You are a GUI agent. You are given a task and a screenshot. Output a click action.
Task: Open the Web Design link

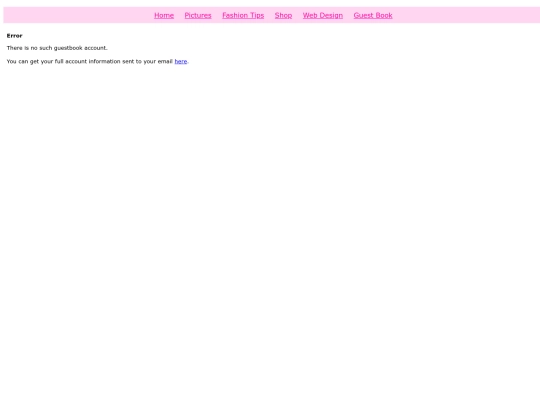323,15
